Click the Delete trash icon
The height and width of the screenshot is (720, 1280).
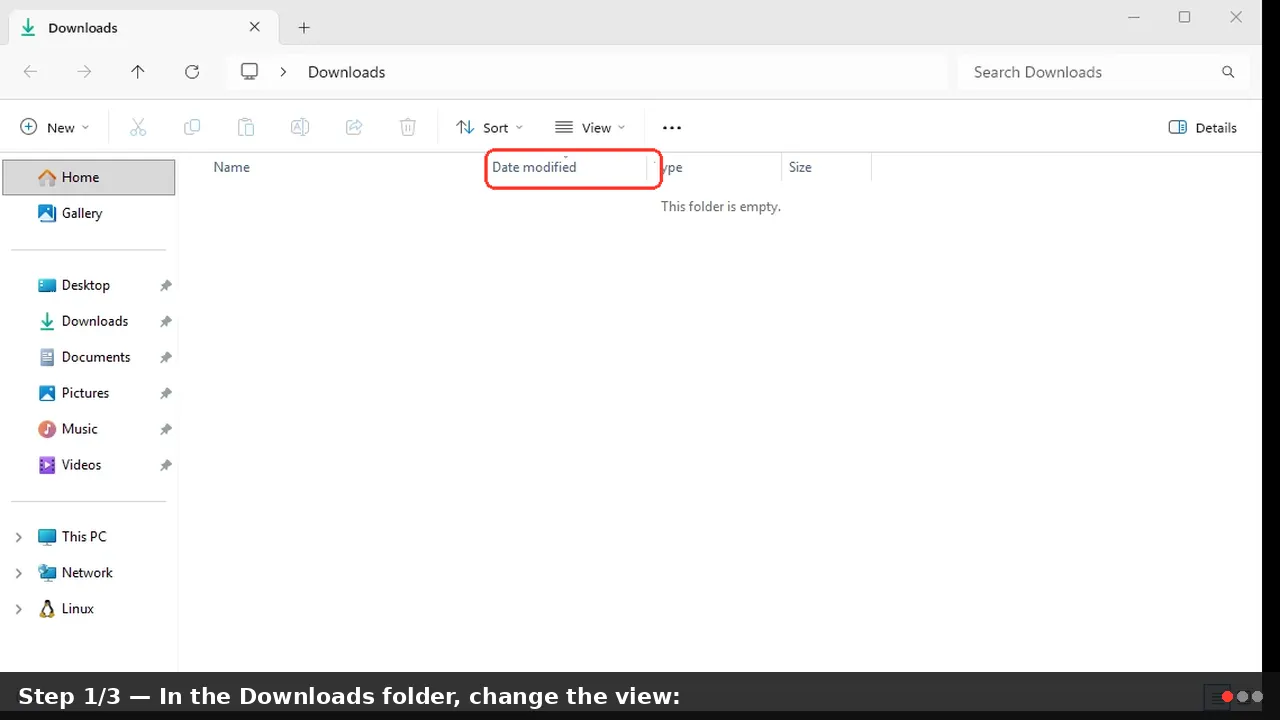click(408, 127)
